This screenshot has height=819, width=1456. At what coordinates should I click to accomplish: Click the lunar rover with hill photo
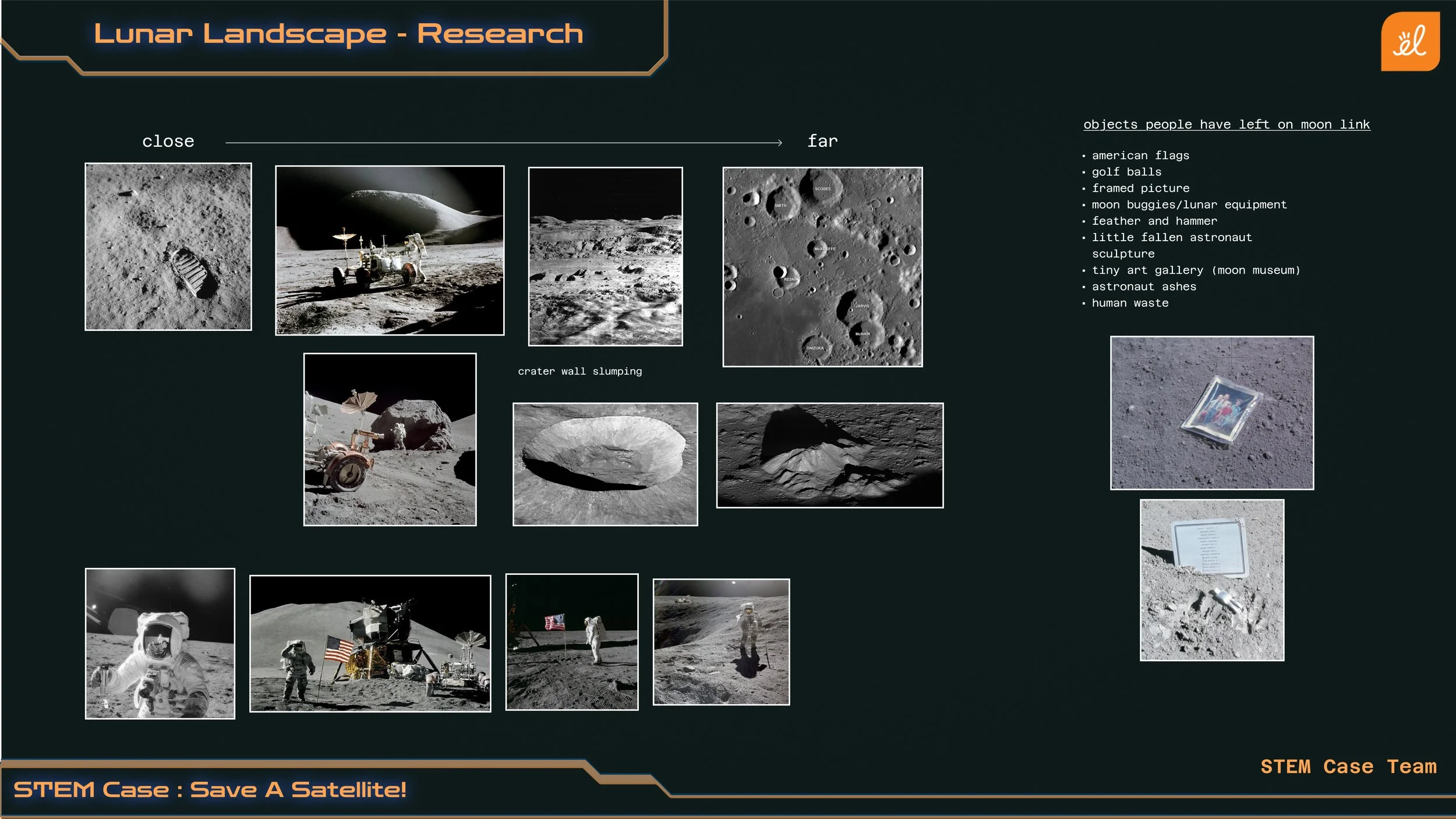pos(389,250)
